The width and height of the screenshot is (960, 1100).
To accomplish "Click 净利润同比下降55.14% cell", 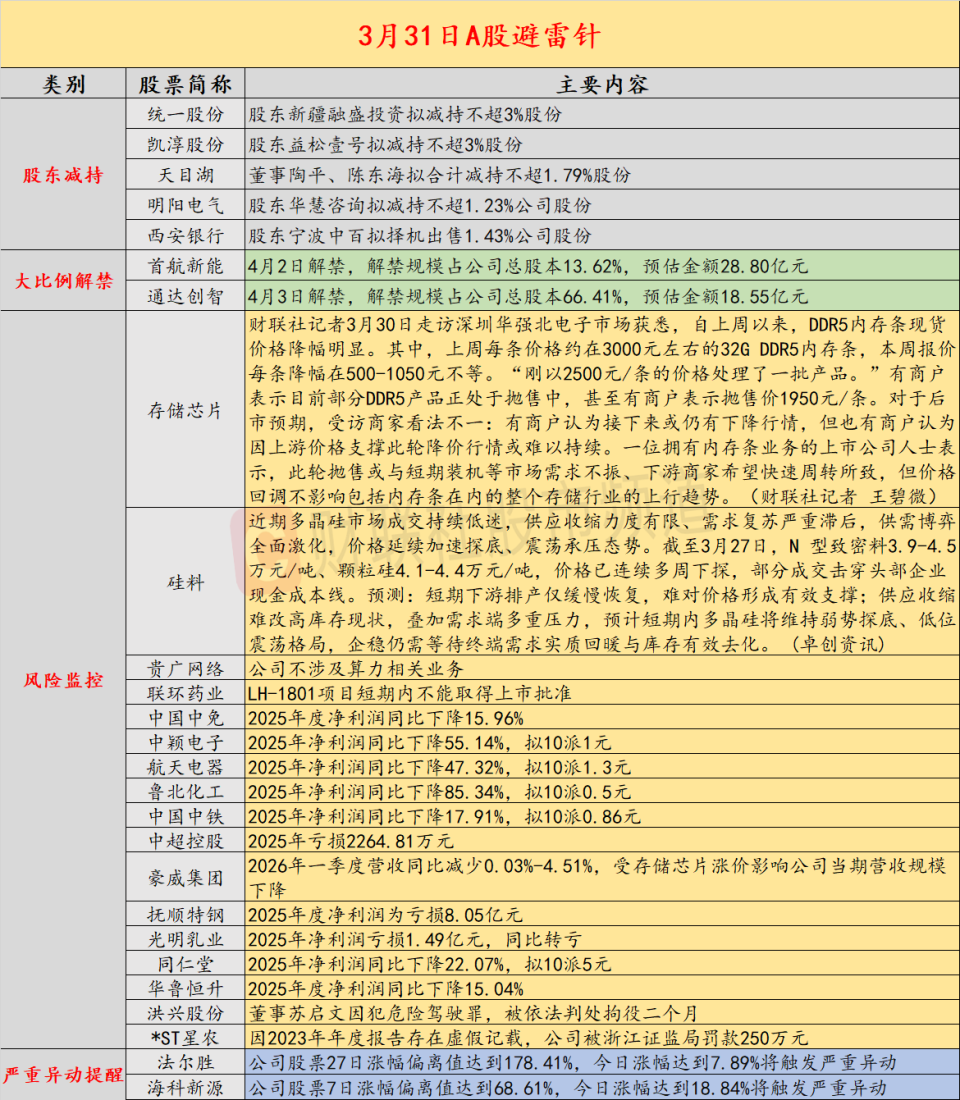I will tap(602, 742).
